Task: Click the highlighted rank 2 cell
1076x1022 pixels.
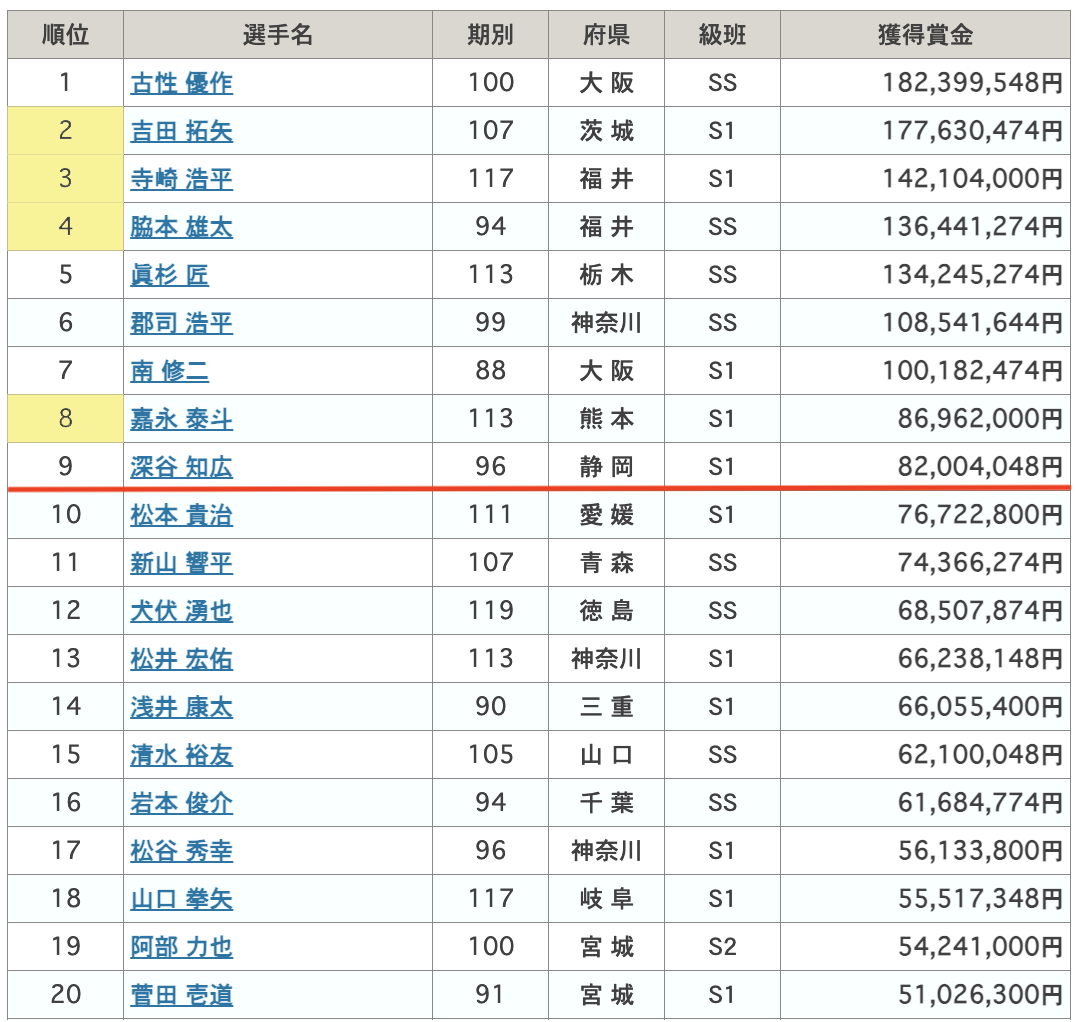Action: click(x=65, y=130)
